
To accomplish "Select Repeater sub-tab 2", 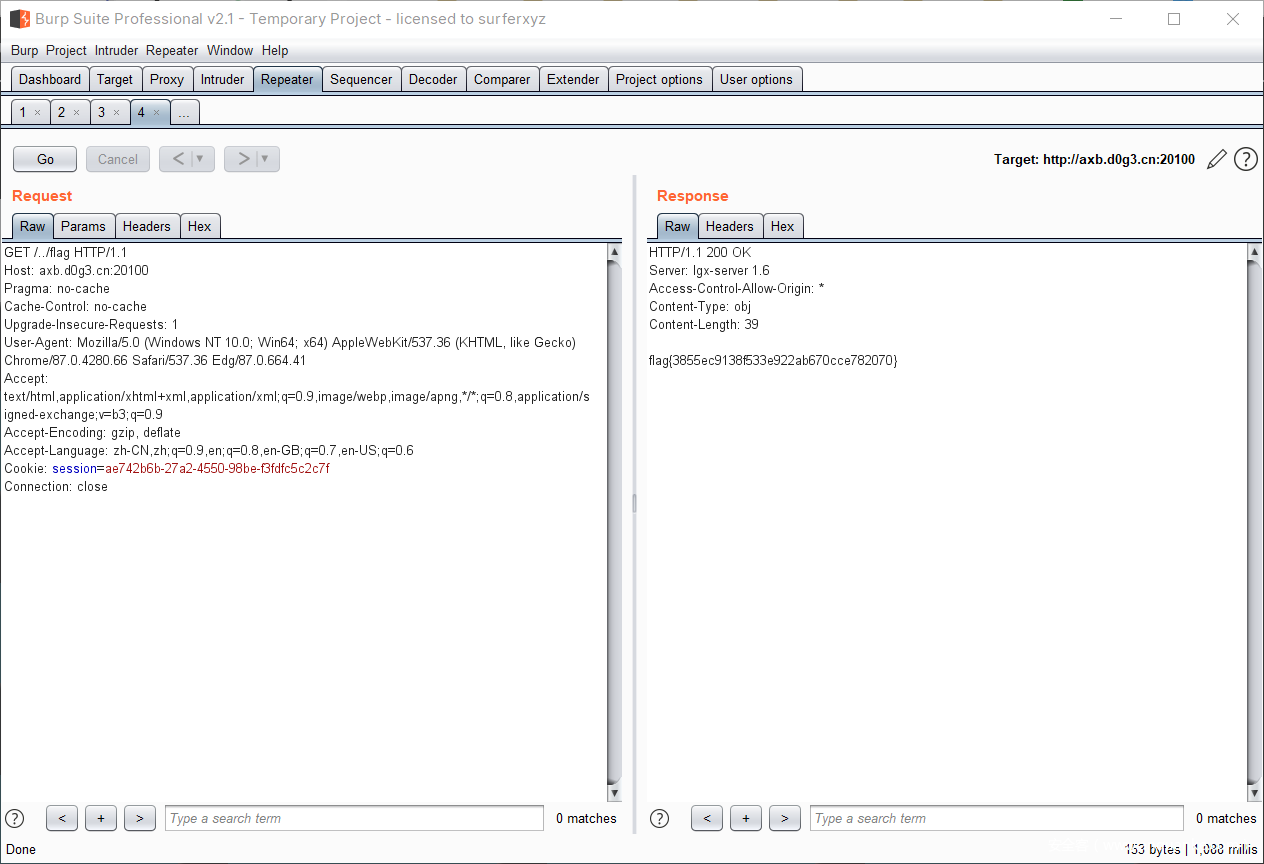I will click(x=61, y=112).
